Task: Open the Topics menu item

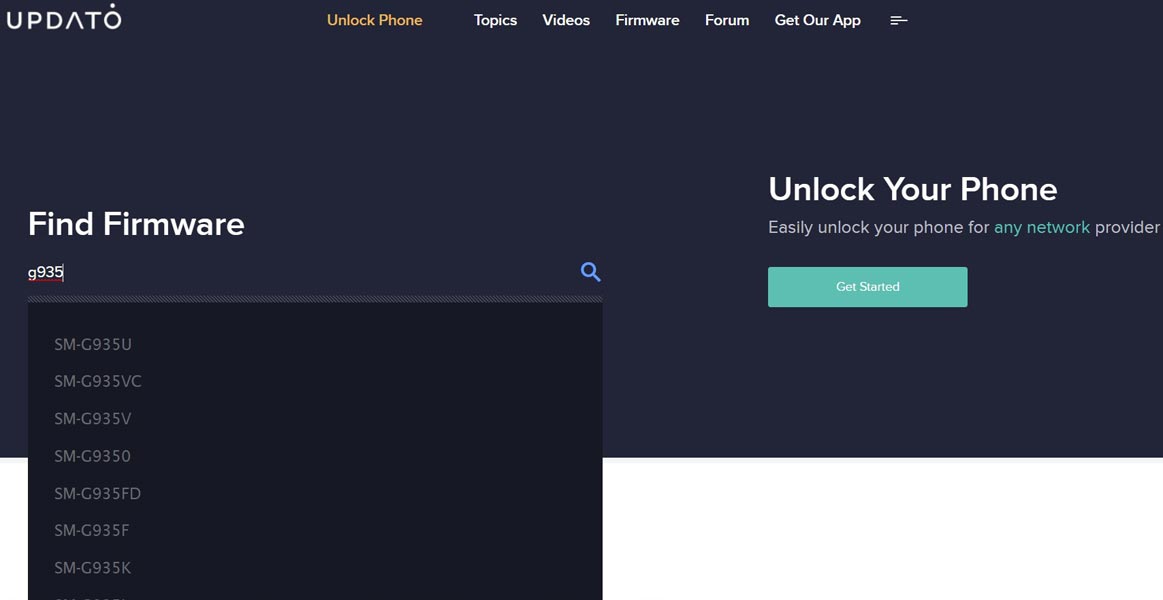Action: (495, 21)
